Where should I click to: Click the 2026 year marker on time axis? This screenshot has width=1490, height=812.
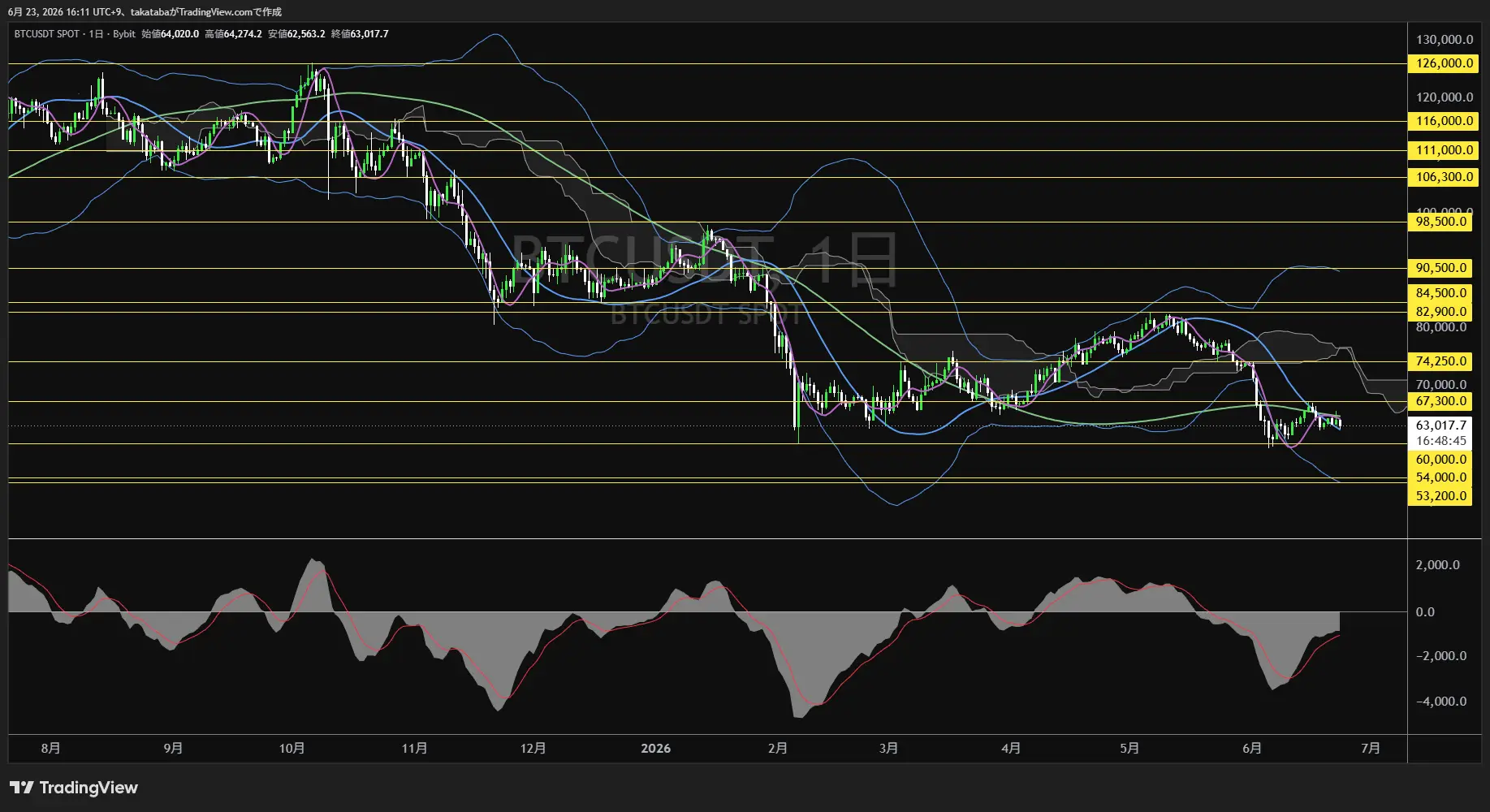tap(655, 748)
